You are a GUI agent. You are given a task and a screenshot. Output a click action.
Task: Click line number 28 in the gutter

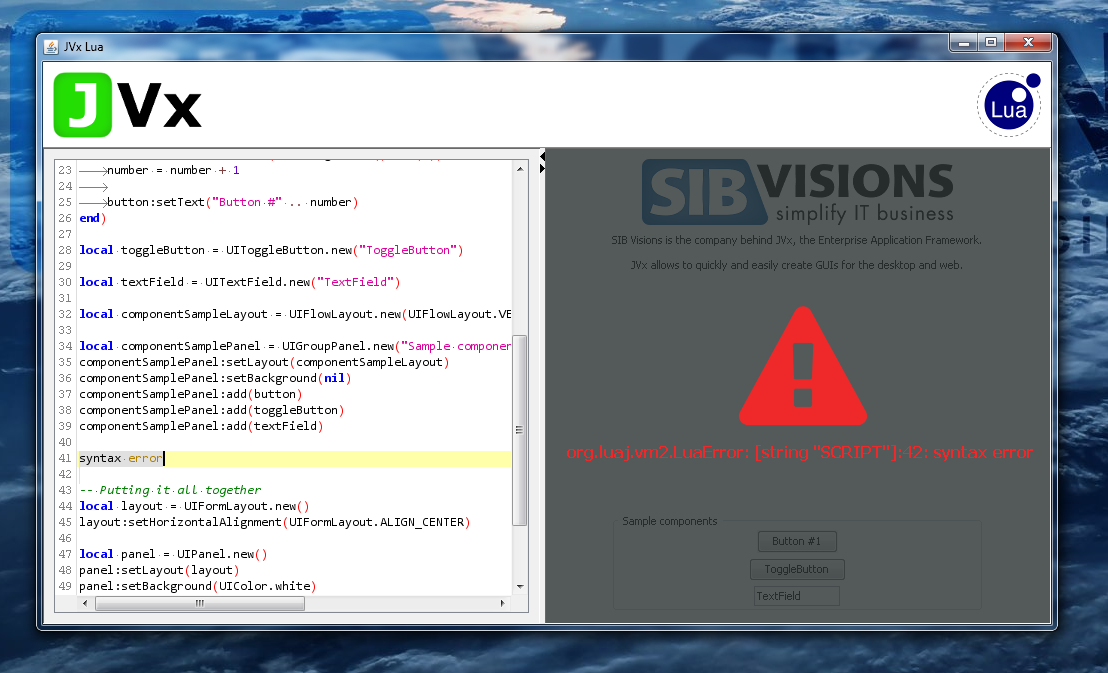(65, 250)
